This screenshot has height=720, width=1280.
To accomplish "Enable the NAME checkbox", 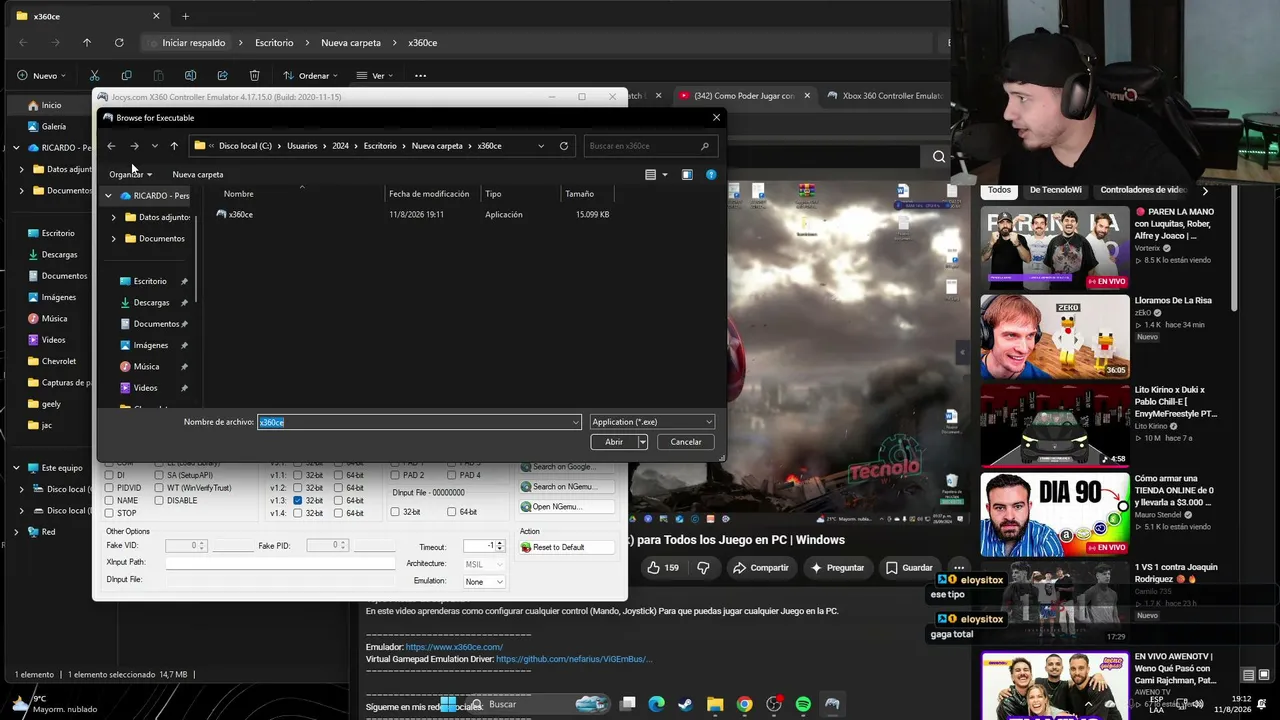I will (x=110, y=500).
